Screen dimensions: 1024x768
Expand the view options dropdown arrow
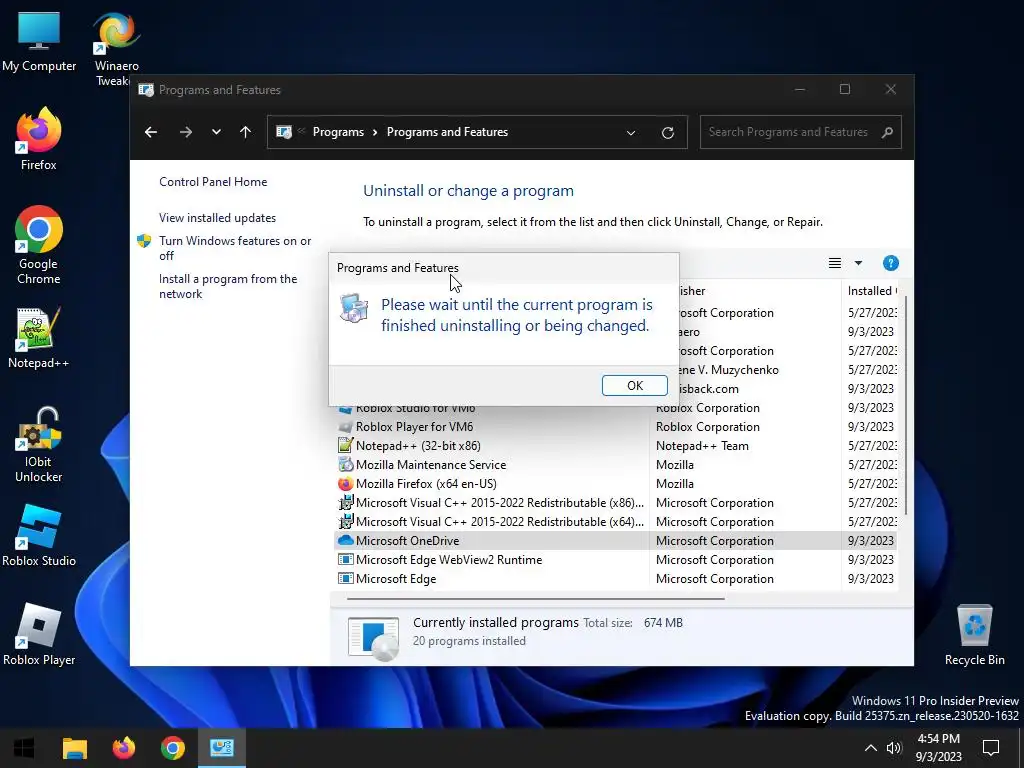[x=858, y=263]
